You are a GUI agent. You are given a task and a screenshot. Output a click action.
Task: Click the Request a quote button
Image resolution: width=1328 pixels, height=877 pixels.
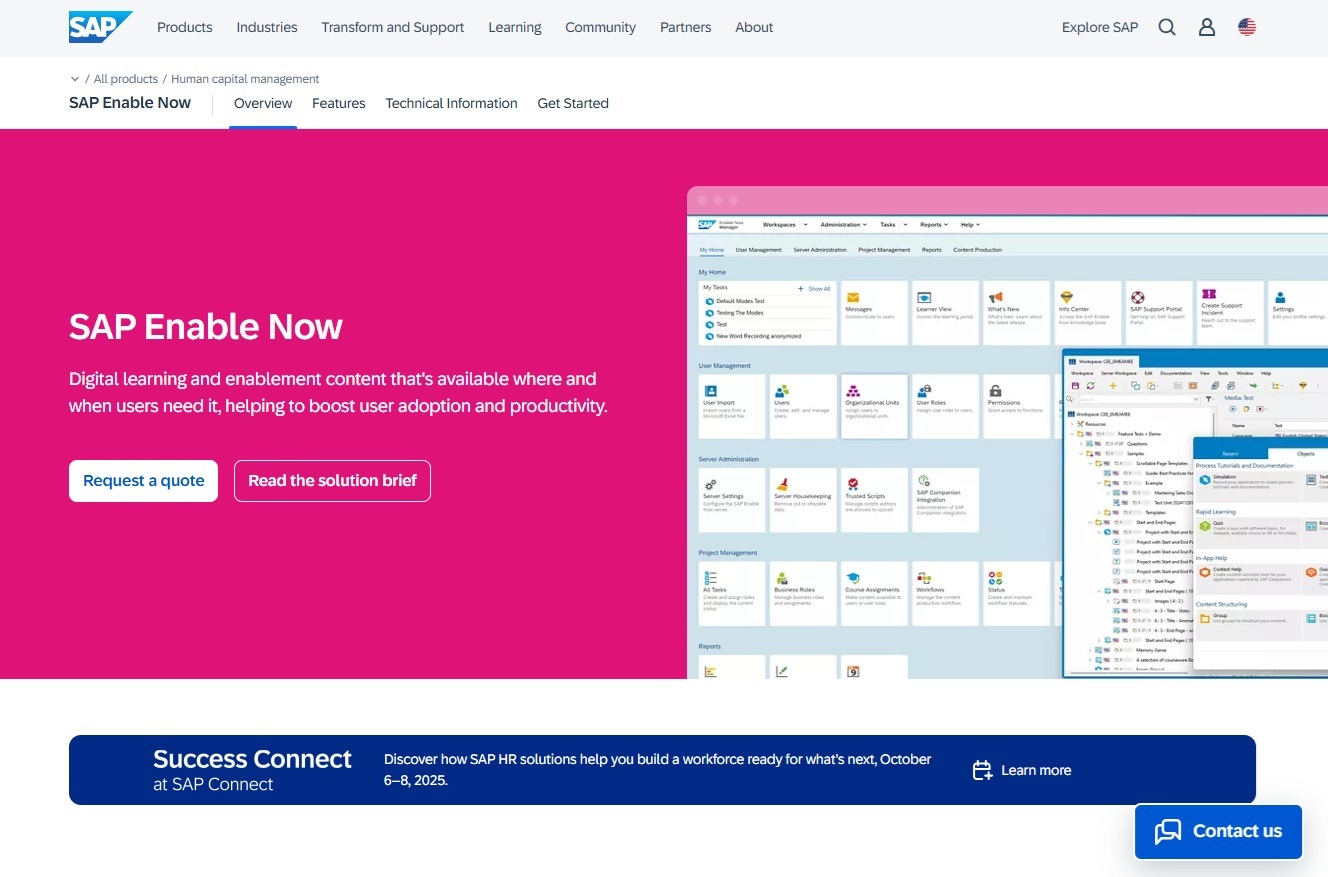click(x=143, y=481)
